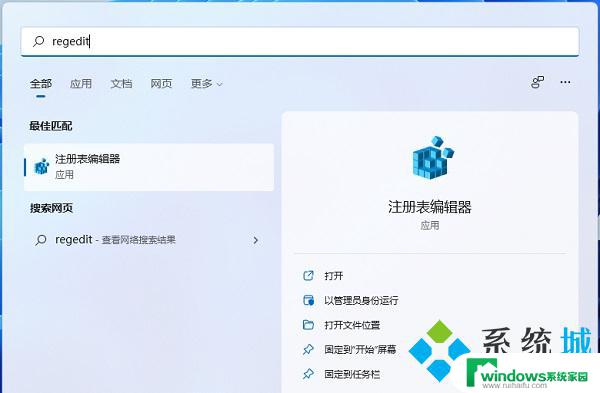
Task: Select the 全部 tab
Action: pyautogui.click(x=41, y=83)
